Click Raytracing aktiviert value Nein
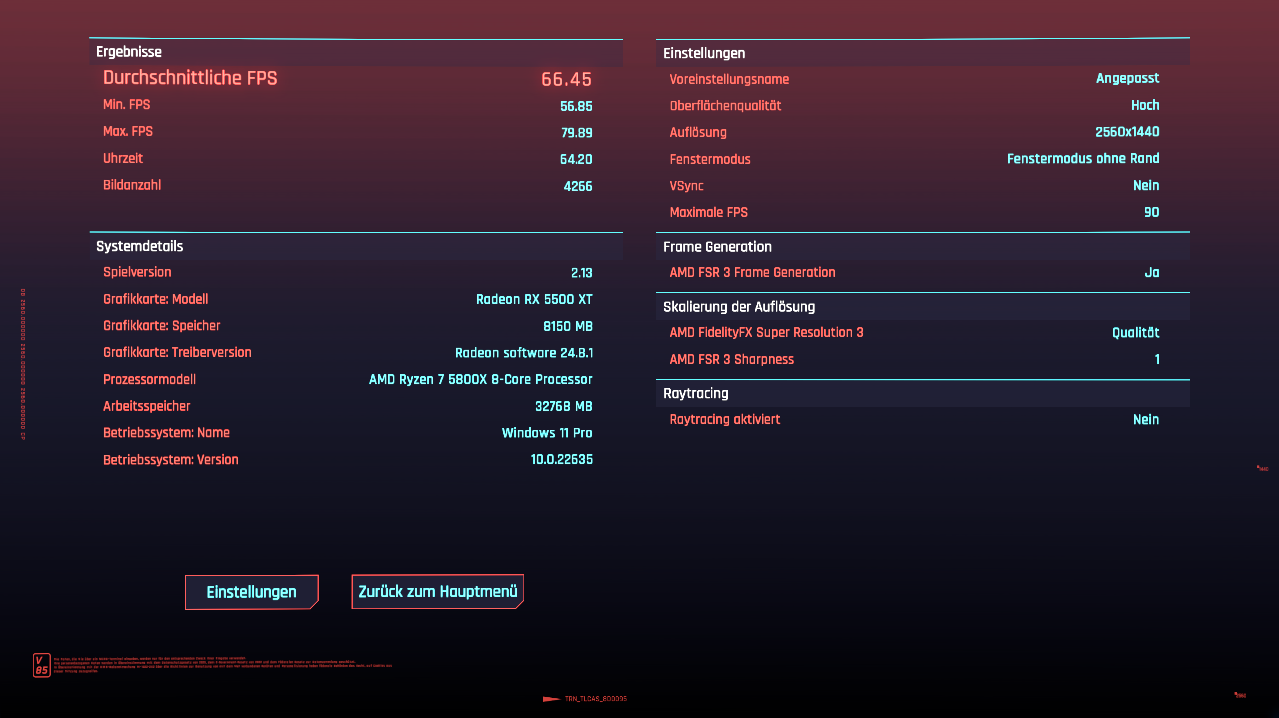 1146,420
